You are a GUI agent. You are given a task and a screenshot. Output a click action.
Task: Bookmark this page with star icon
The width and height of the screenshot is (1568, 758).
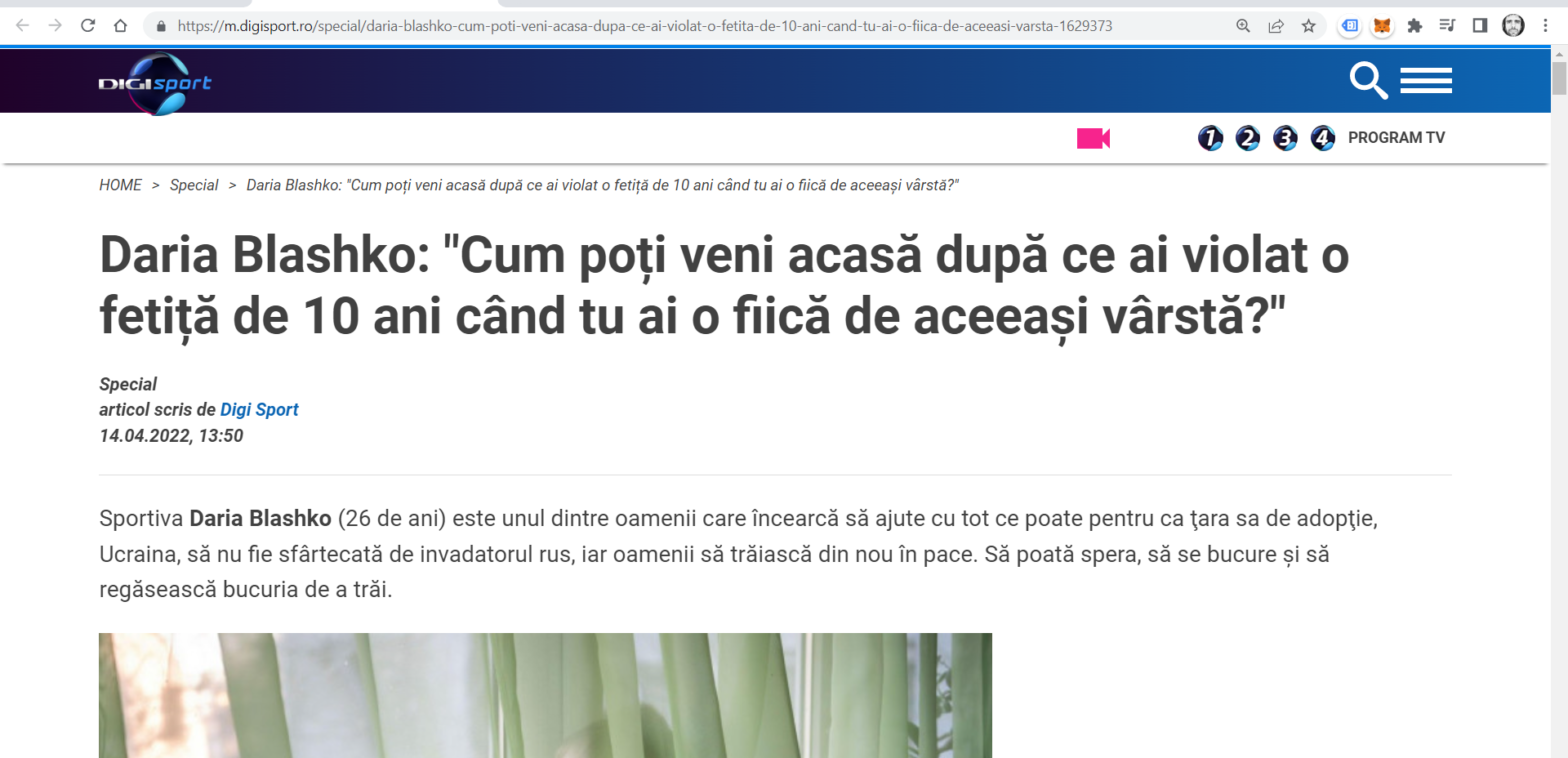[x=1308, y=26]
